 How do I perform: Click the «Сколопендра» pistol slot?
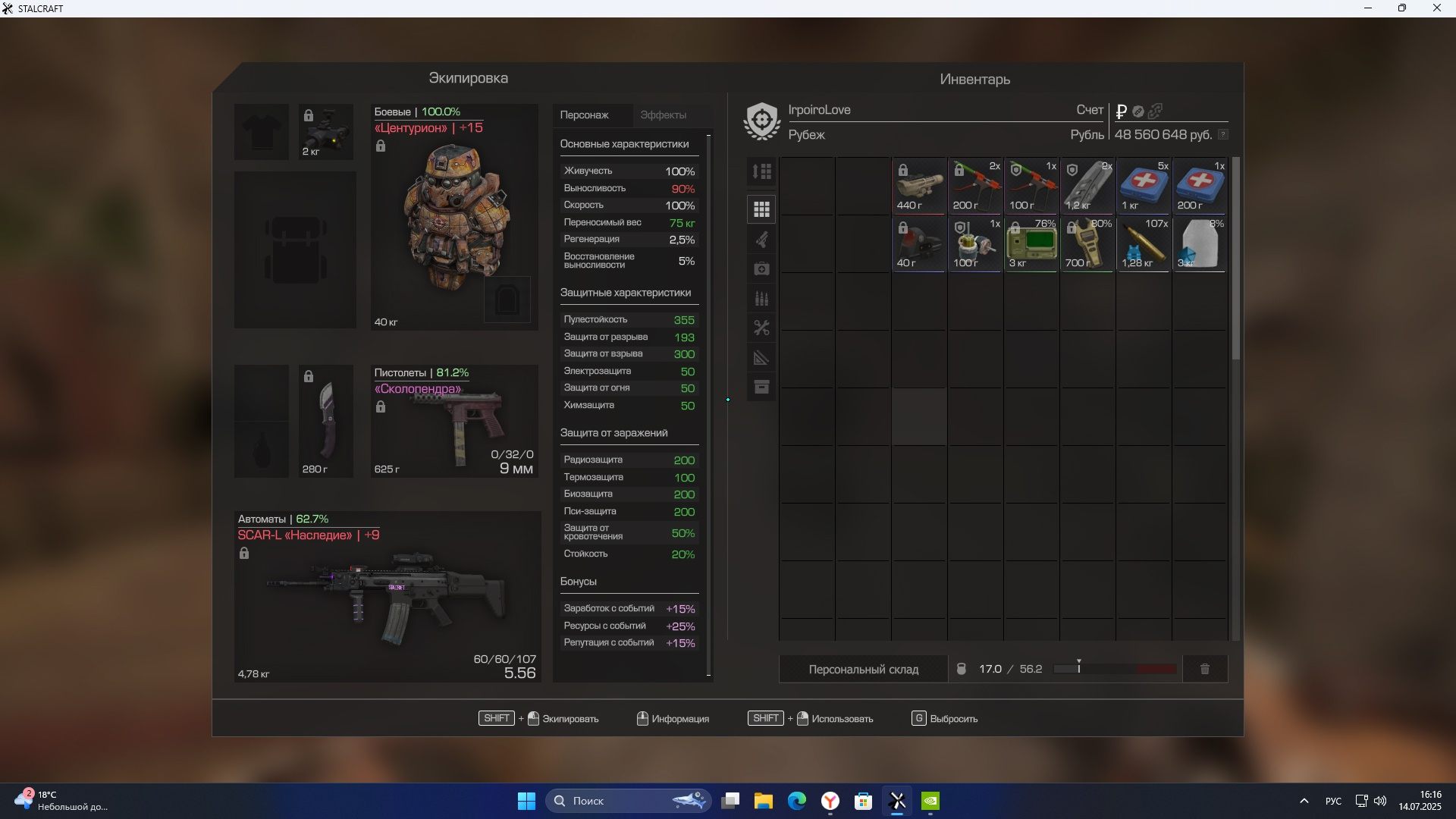[x=454, y=421]
